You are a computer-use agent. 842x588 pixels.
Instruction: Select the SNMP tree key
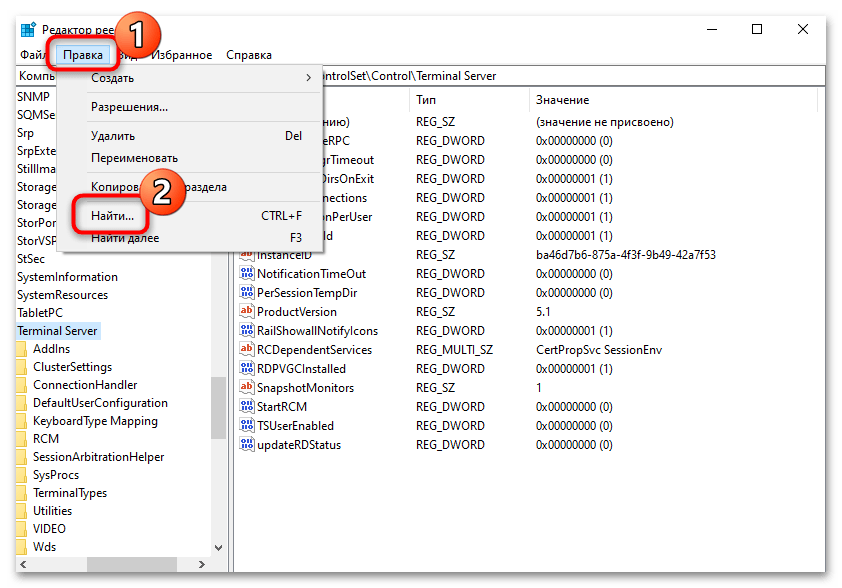tap(33, 97)
